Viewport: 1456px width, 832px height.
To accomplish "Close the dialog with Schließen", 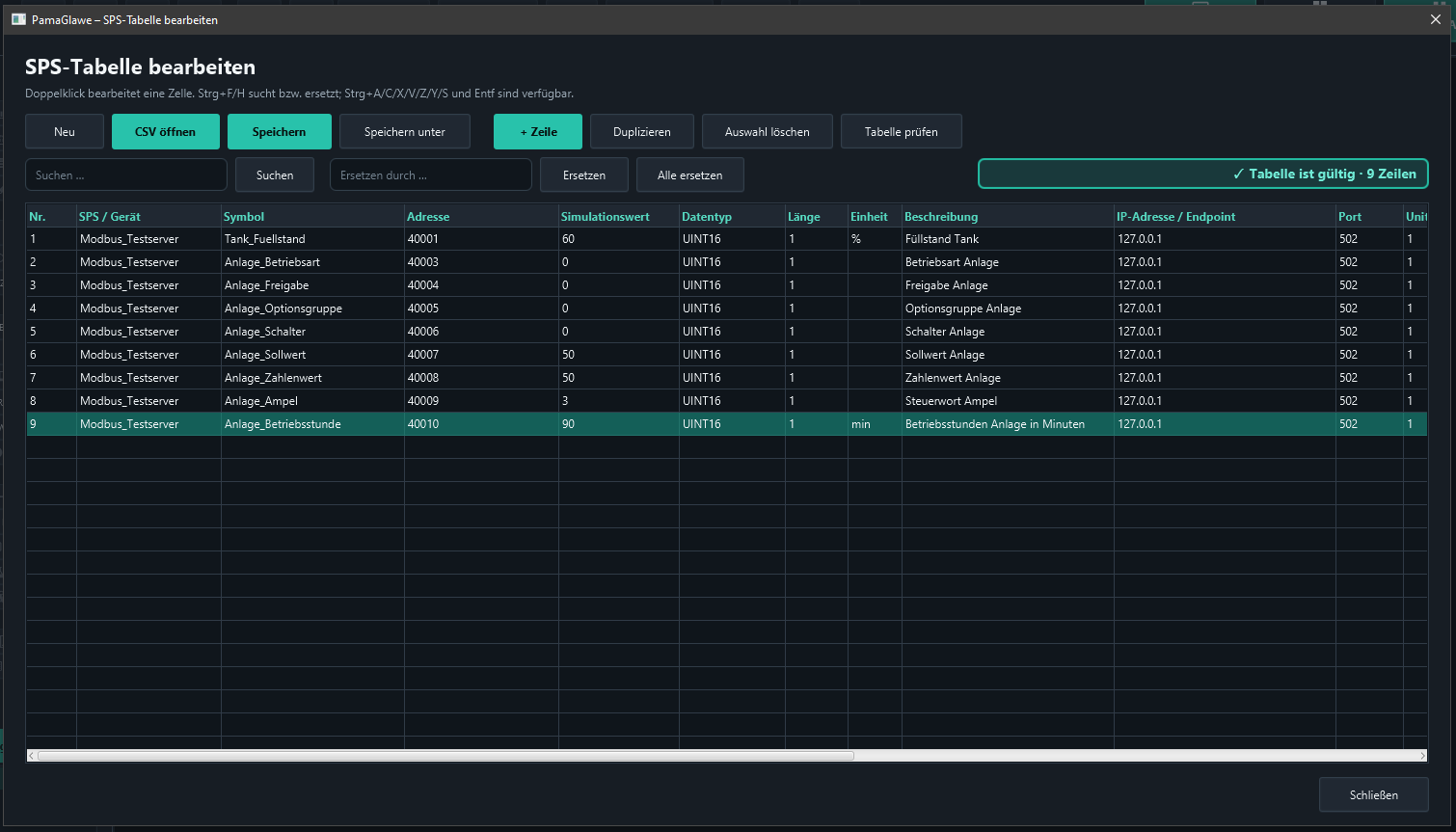I will coord(1374,795).
